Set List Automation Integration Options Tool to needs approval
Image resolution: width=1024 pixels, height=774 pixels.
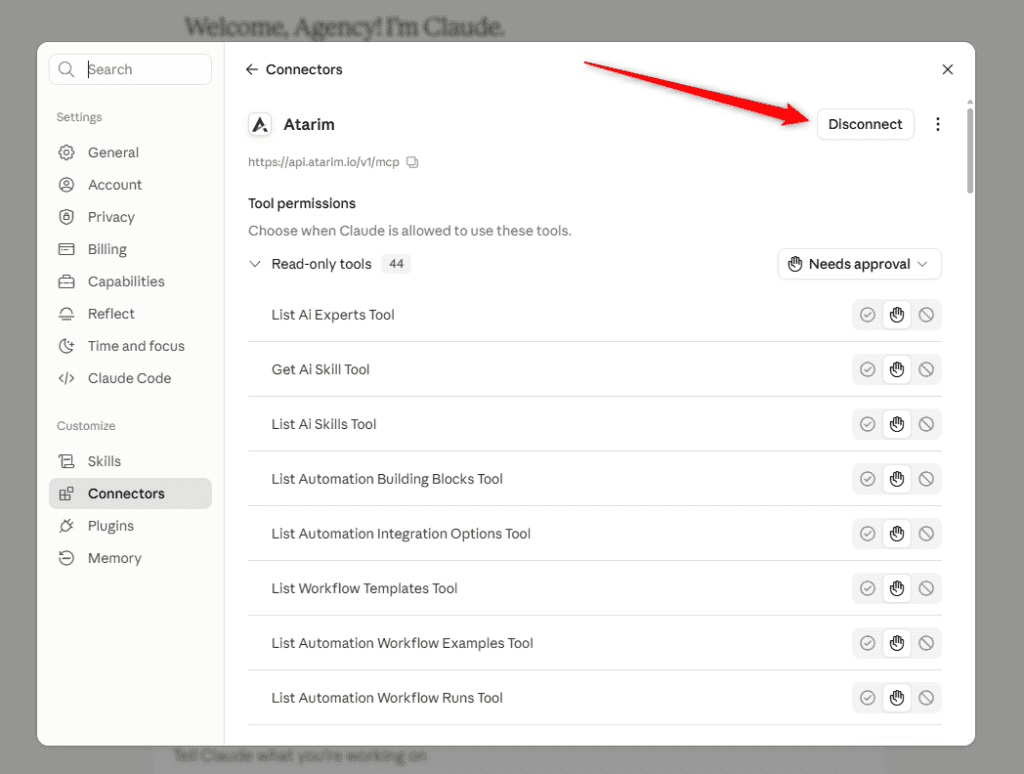[897, 534]
